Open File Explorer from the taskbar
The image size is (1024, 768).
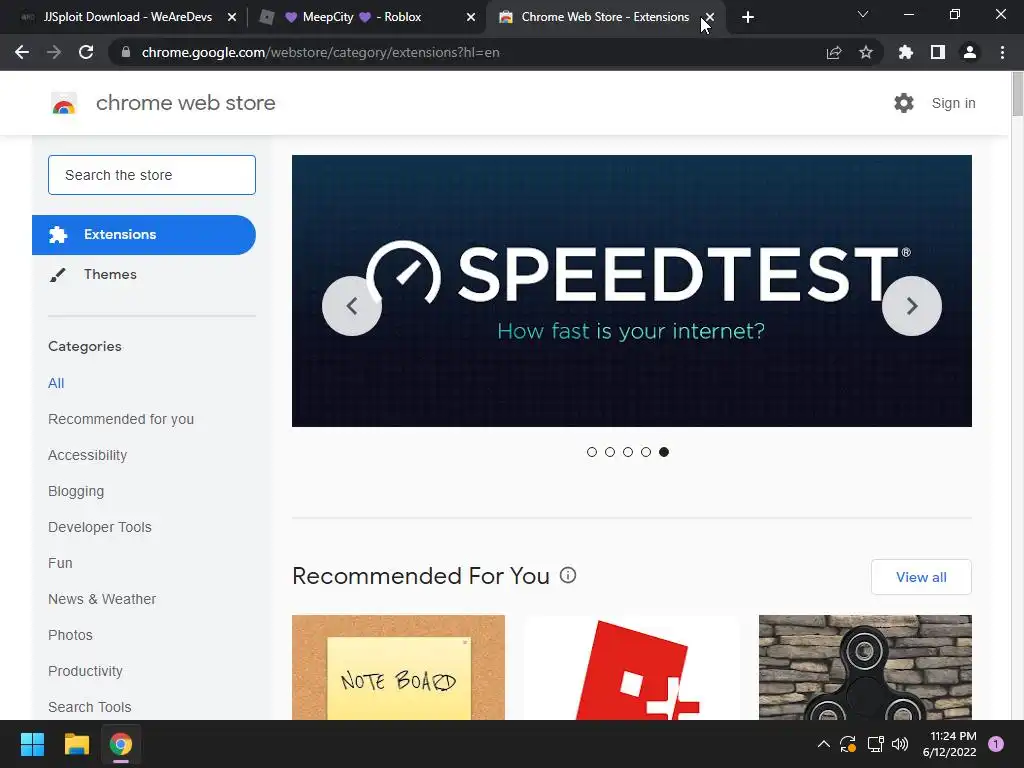click(76, 744)
